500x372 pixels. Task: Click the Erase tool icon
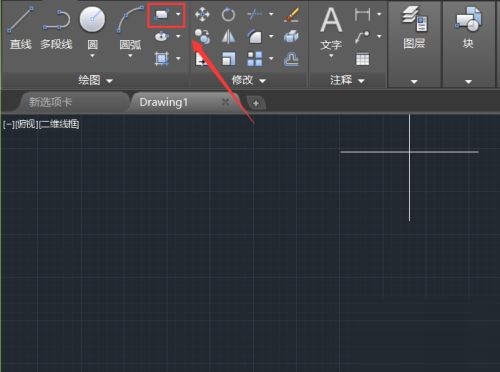[291, 15]
